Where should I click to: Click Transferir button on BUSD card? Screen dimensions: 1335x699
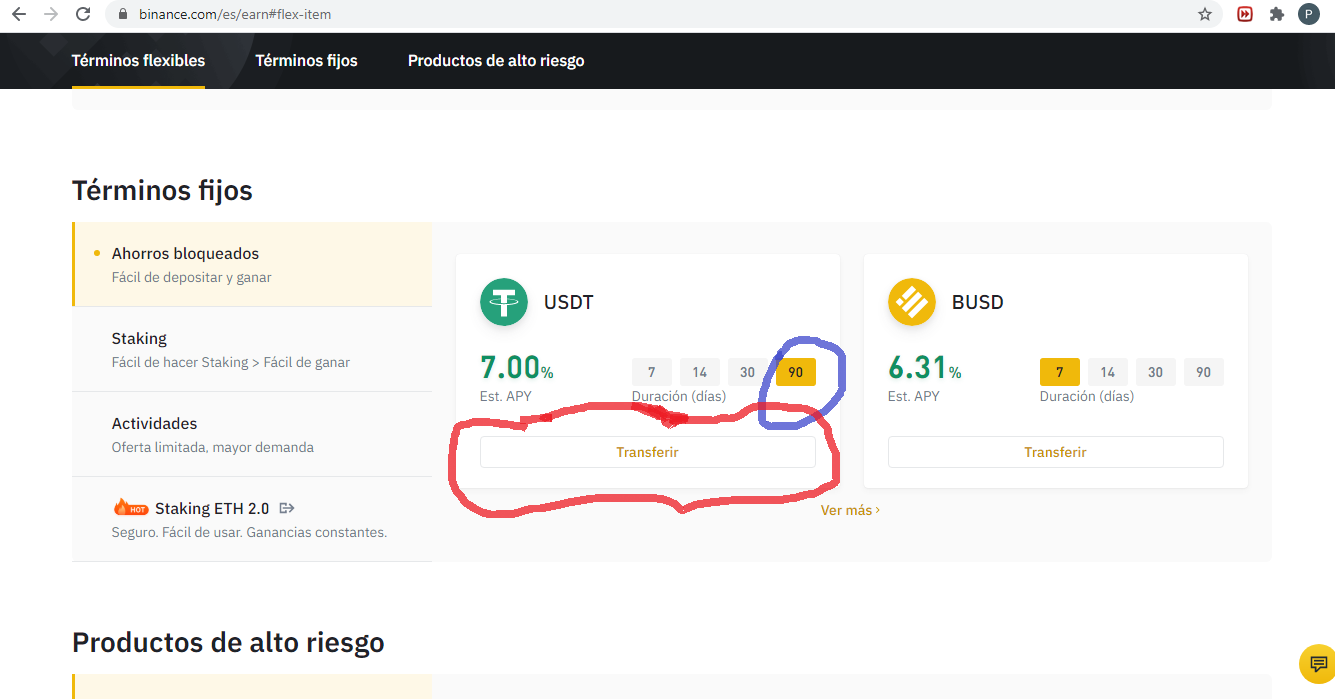[x=1056, y=452]
